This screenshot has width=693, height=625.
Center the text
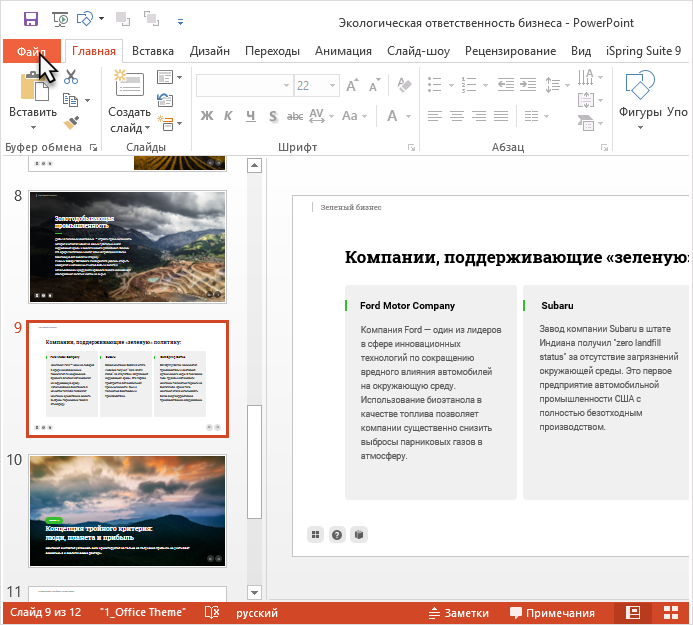point(457,116)
